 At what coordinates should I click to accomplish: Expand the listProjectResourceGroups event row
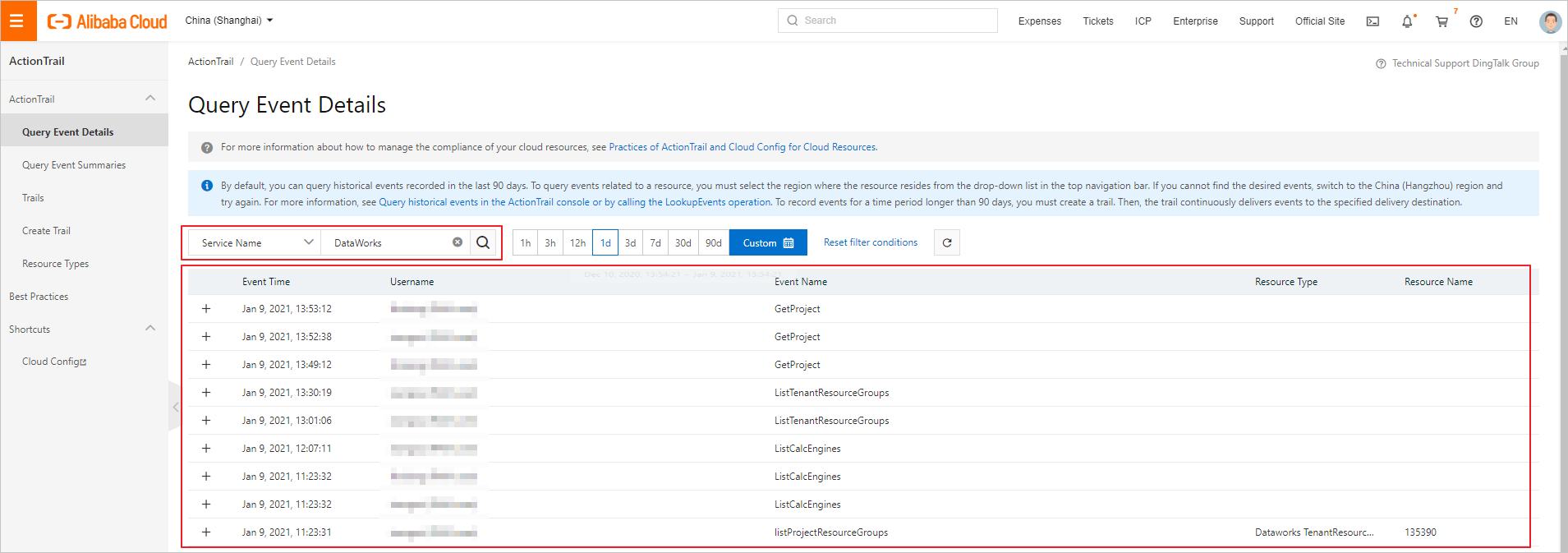click(206, 532)
